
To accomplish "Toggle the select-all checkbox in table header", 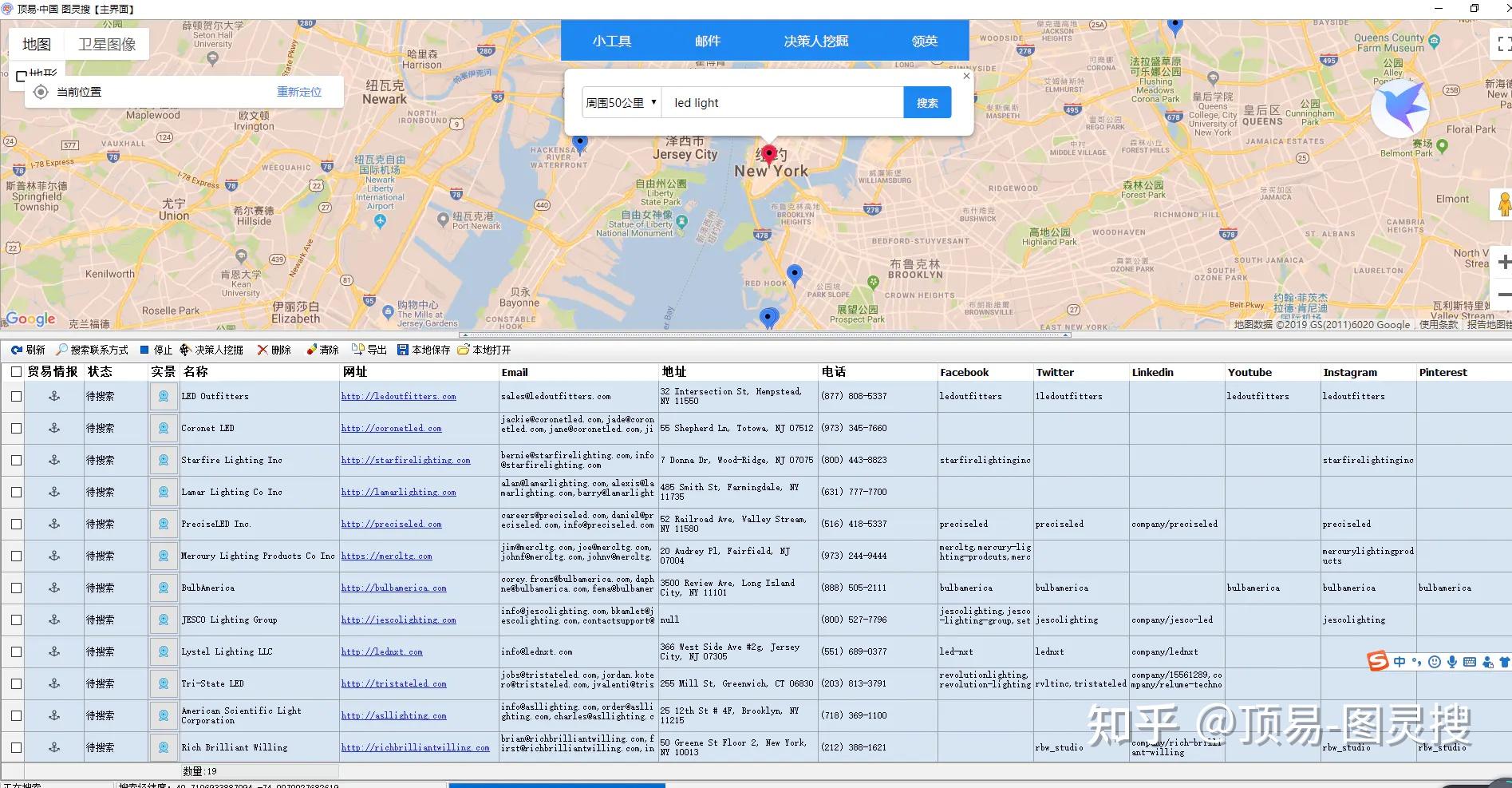I will (x=16, y=372).
